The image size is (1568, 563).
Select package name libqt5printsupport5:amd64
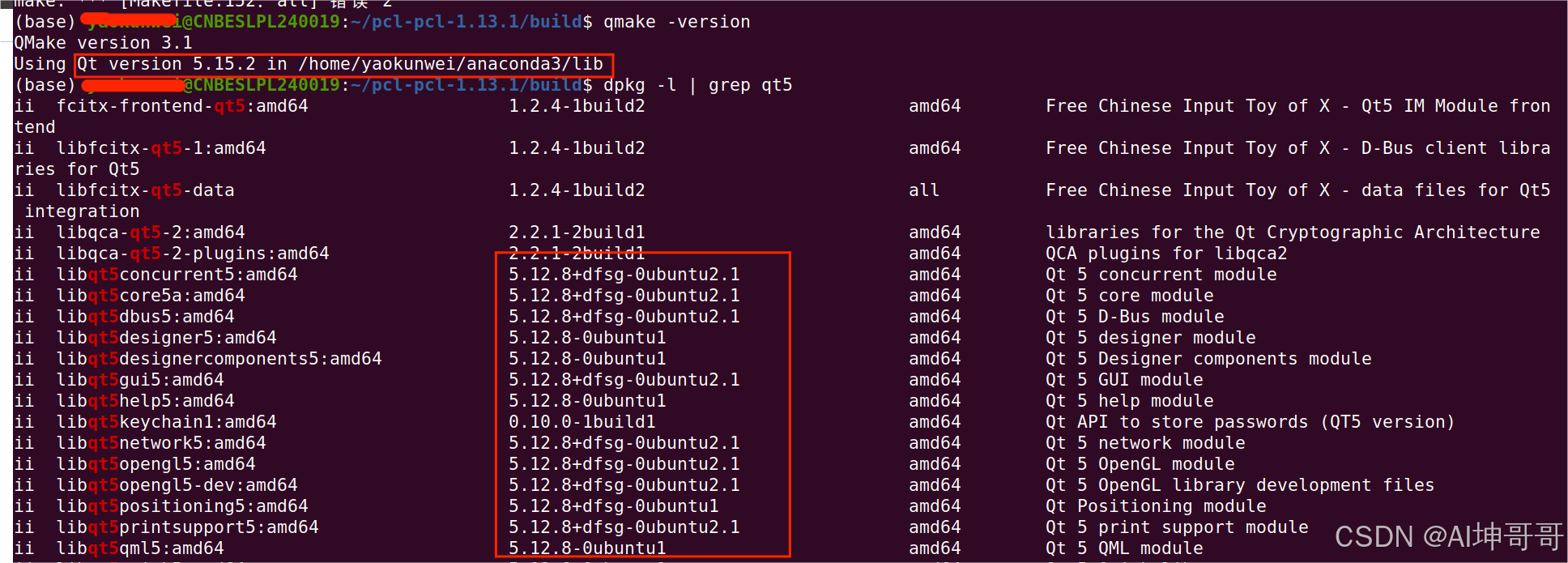point(188,527)
